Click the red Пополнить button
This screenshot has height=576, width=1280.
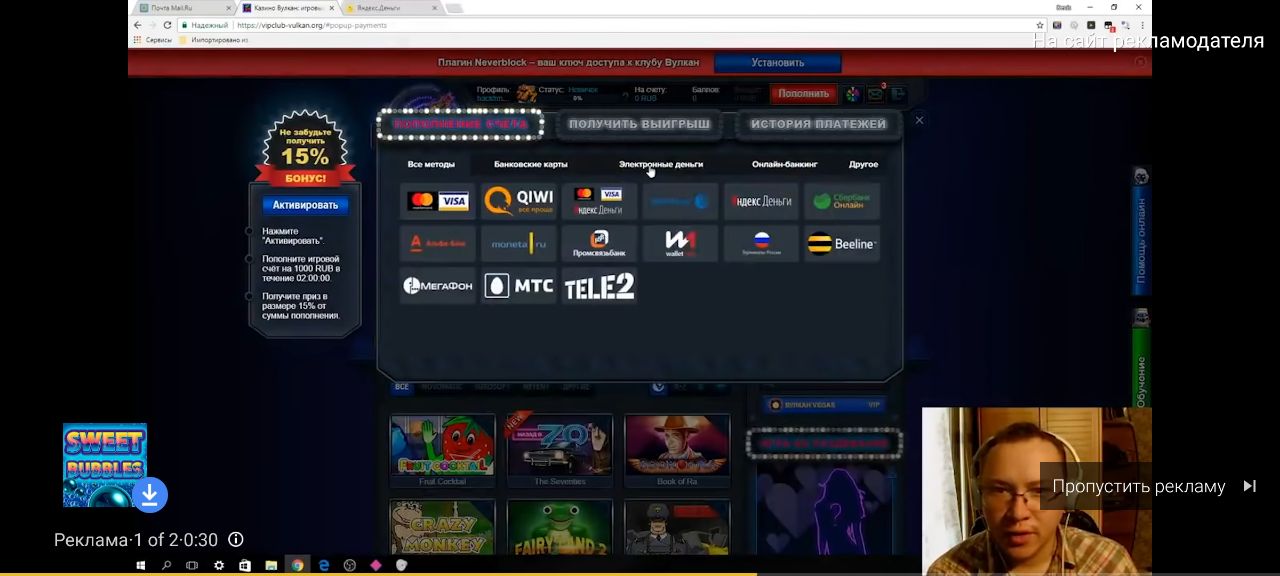pos(803,94)
